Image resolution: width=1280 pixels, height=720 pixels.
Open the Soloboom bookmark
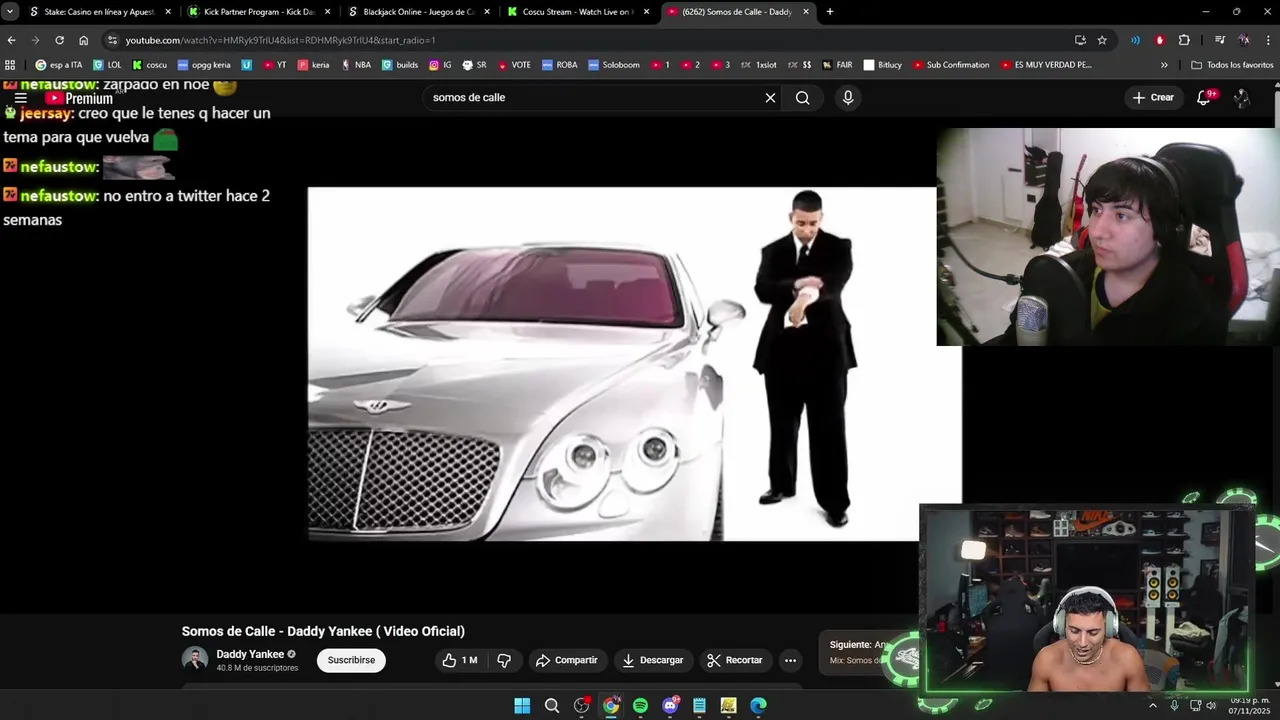click(x=614, y=65)
